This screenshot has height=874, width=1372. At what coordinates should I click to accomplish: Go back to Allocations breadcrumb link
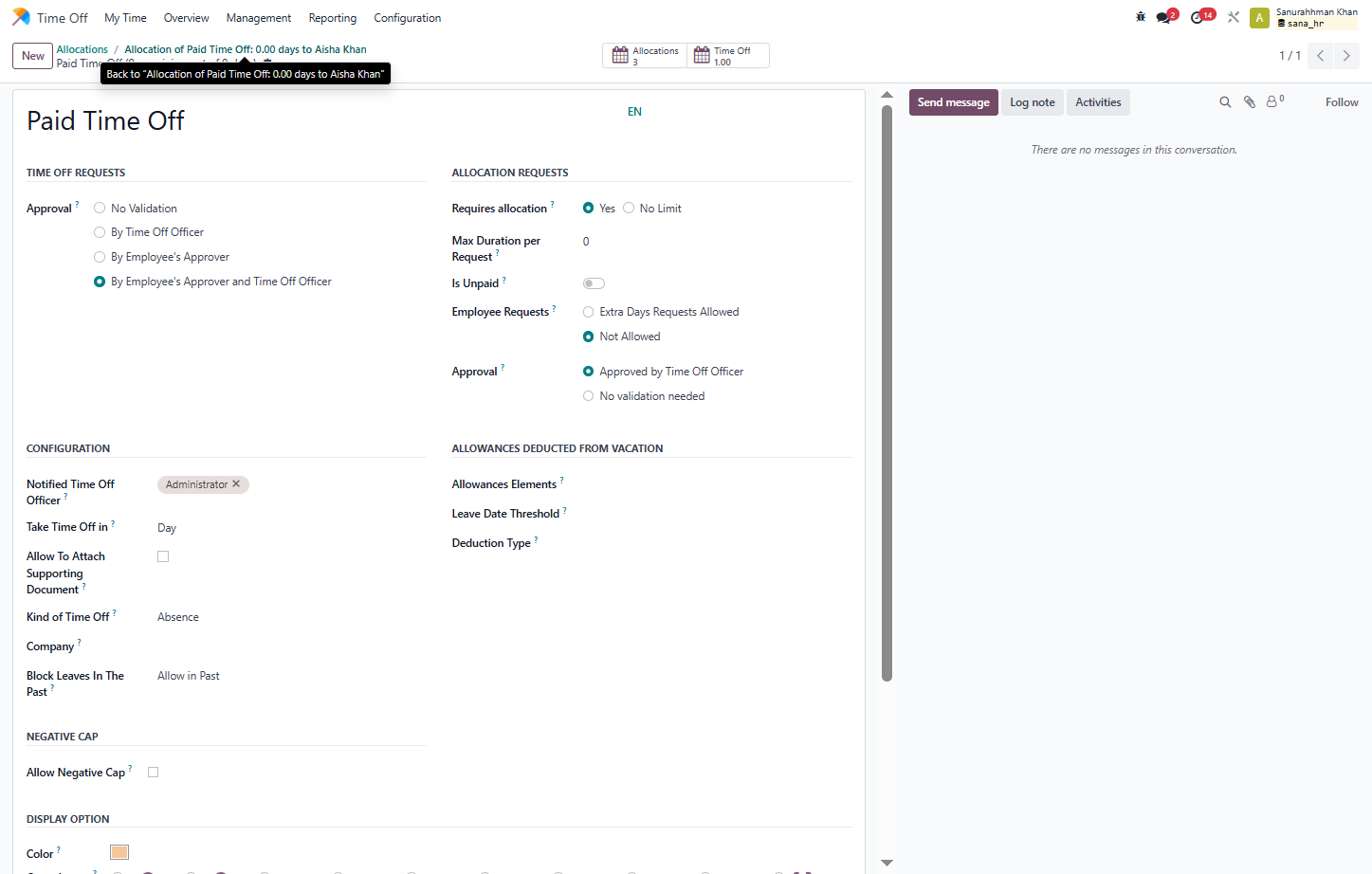(82, 49)
